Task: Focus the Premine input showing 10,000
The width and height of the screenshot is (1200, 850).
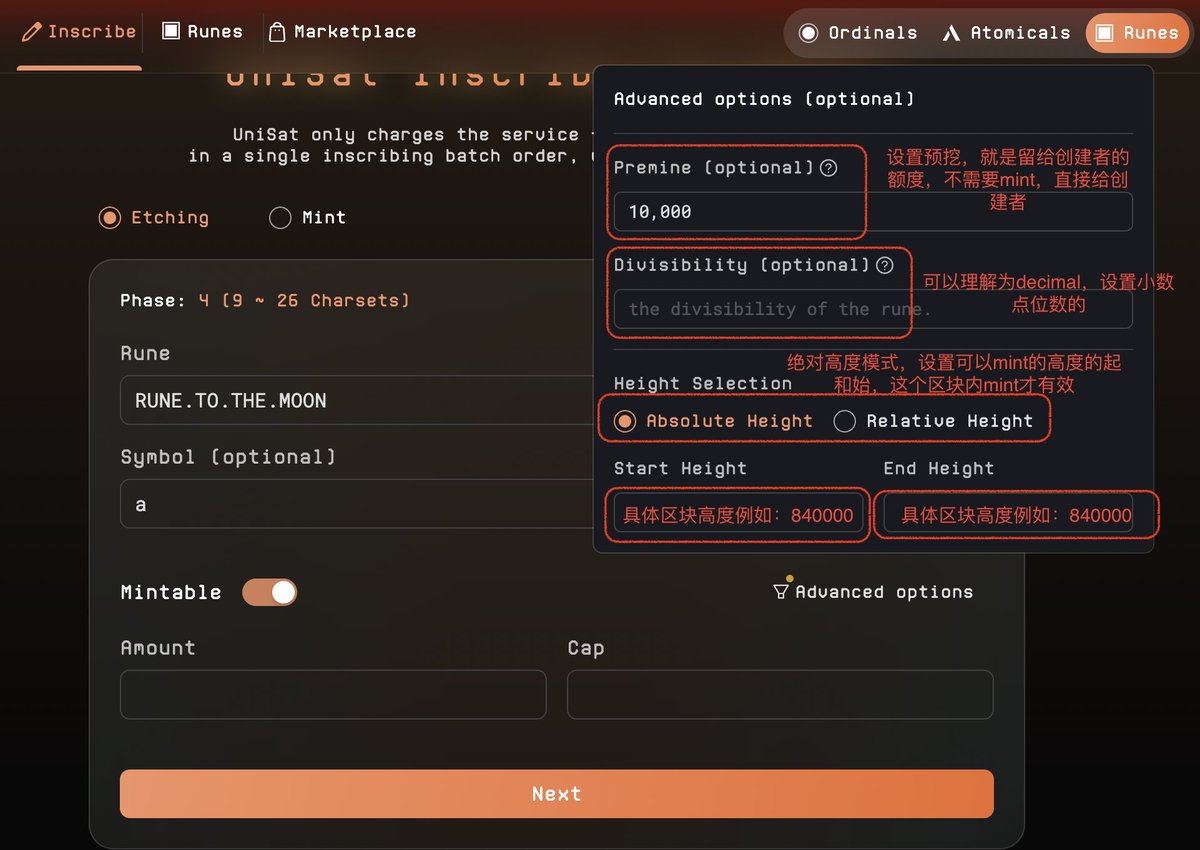Action: click(x=873, y=212)
